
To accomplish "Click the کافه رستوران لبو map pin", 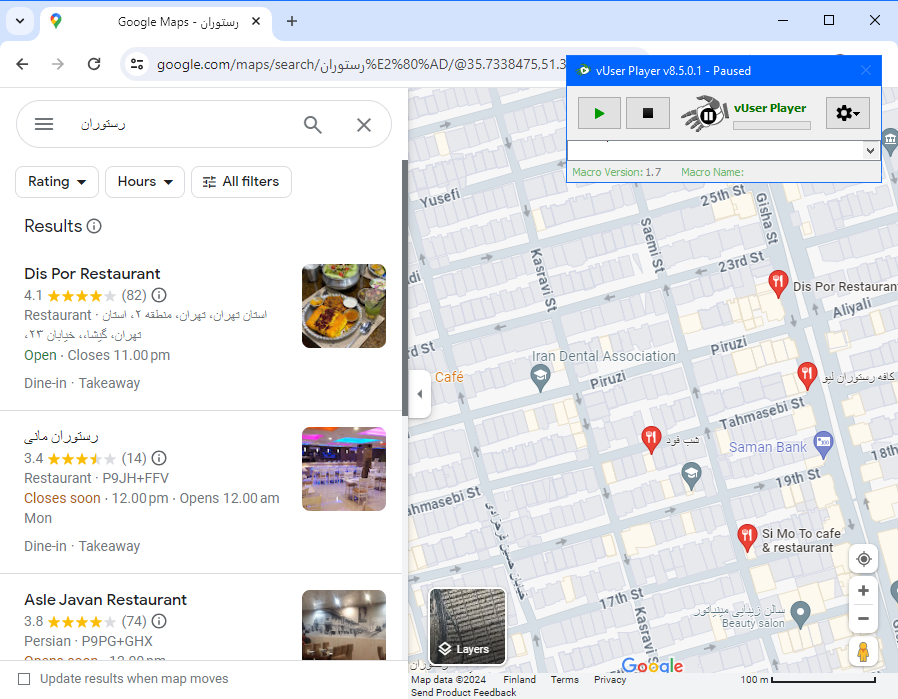I will pos(807,376).
